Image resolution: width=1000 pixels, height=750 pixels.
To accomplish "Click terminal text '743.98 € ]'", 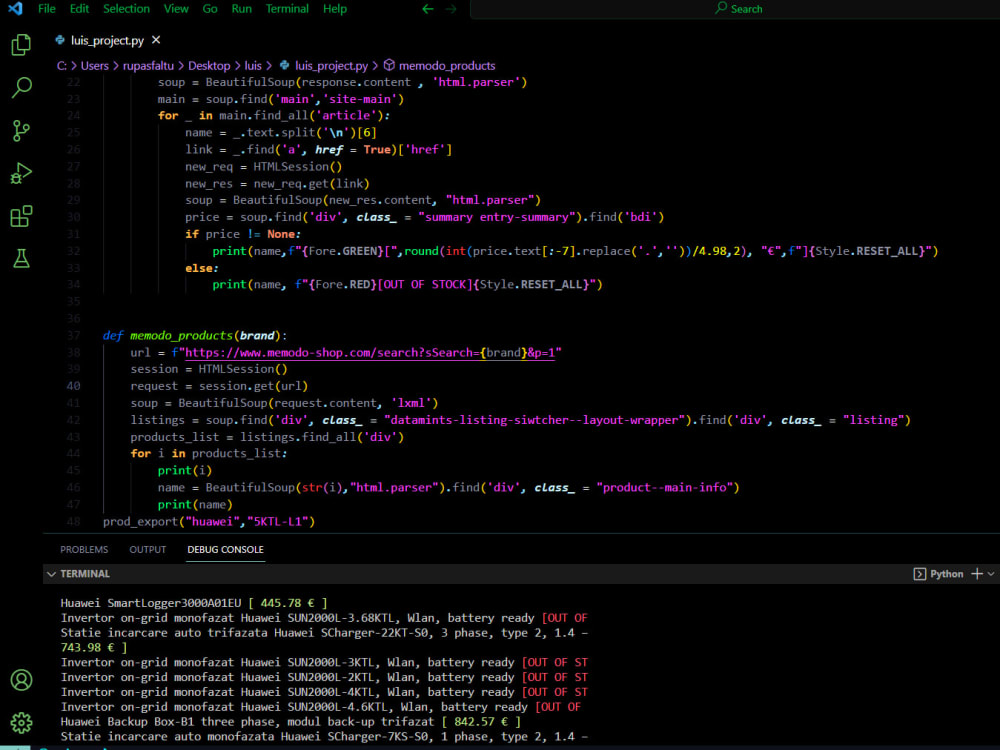I will tap(94, 647).
